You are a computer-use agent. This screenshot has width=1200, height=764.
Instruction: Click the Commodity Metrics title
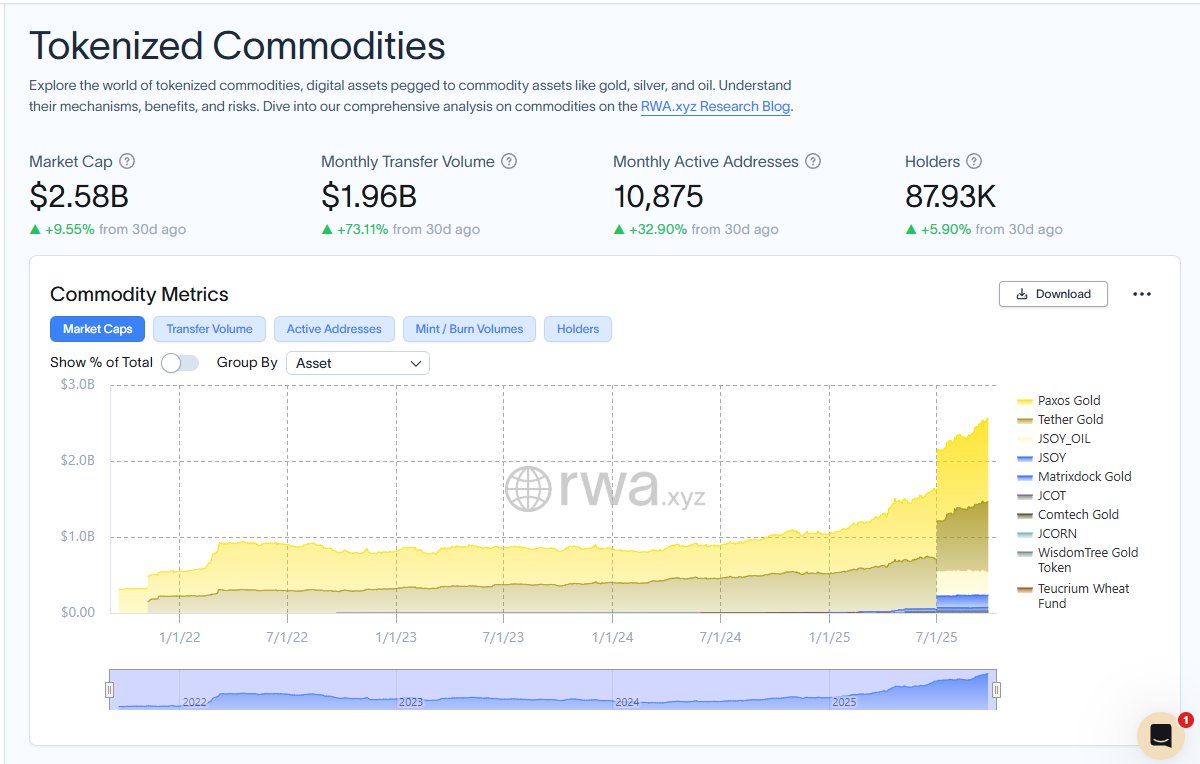click(139, 294)
